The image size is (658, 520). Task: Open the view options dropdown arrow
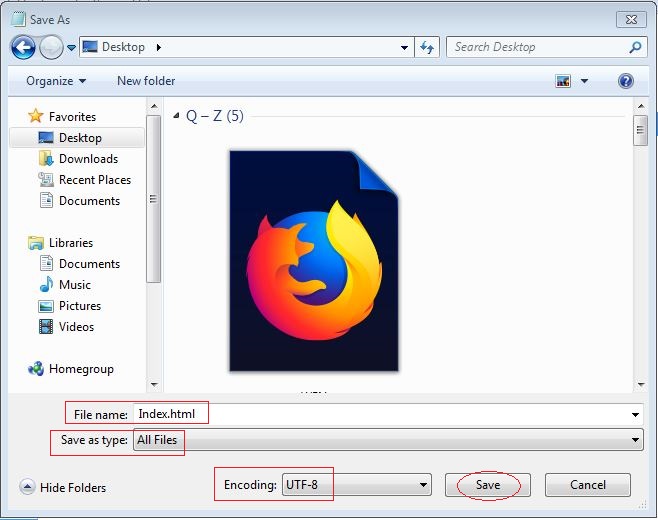(x=584, y=81)
